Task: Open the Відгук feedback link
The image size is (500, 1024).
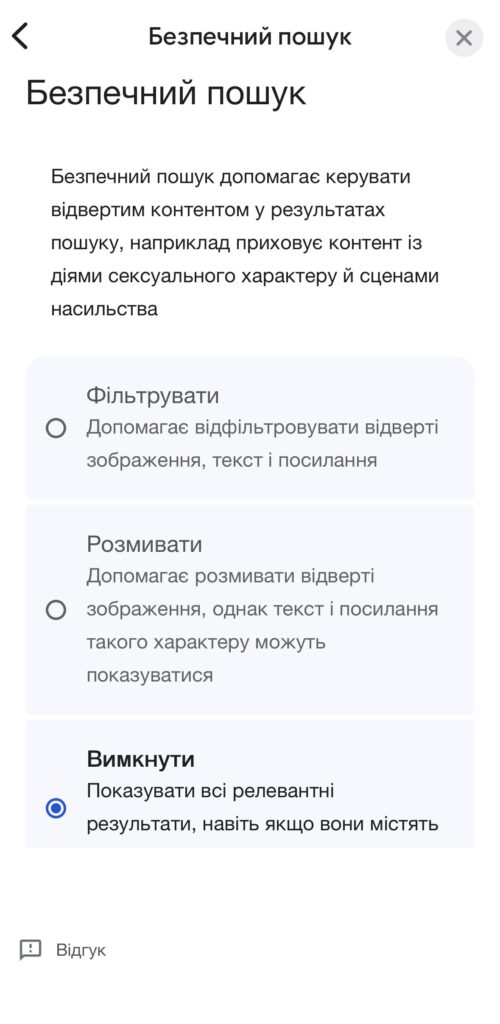Action: click(81, 950)
